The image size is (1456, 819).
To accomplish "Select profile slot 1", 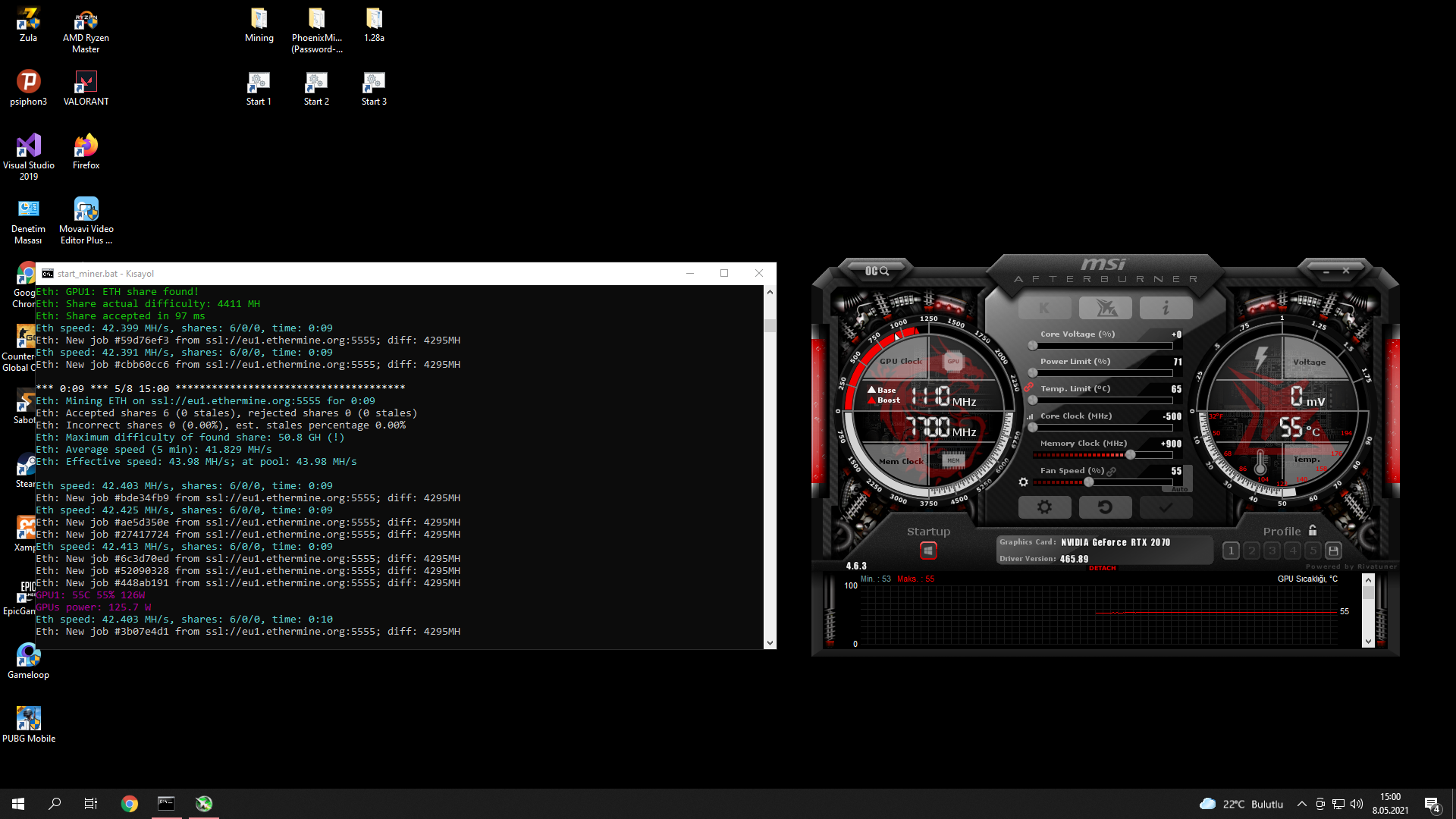I will (1232, 551).
